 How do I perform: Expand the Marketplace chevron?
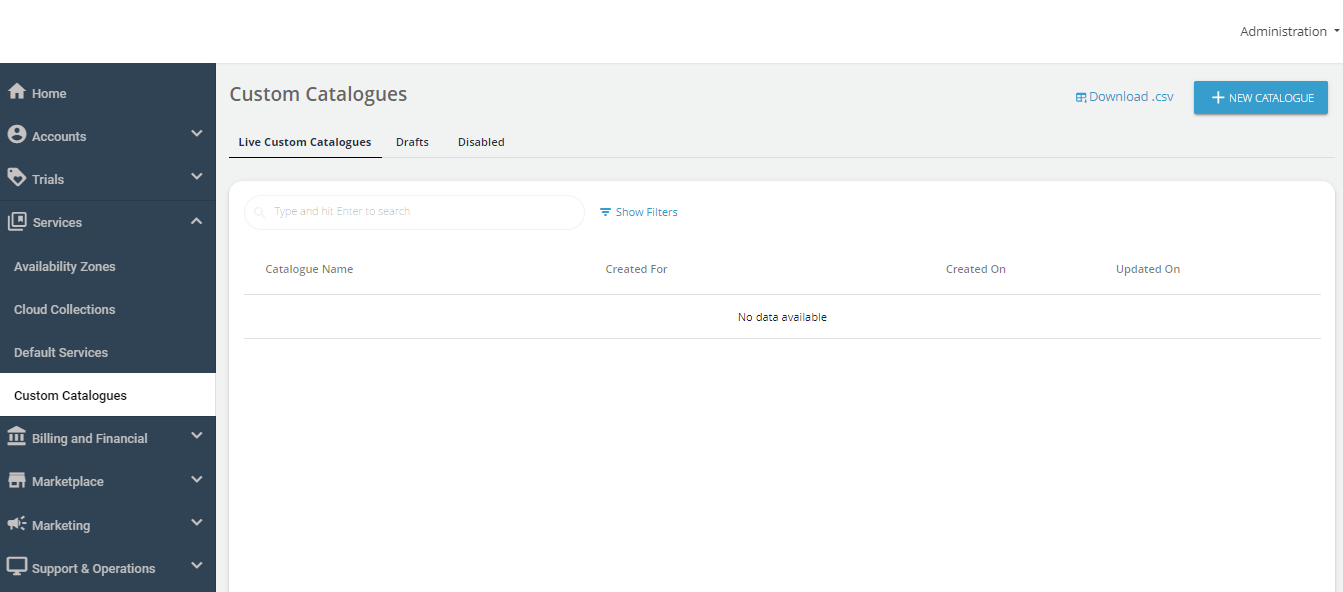tap(196, 479)
